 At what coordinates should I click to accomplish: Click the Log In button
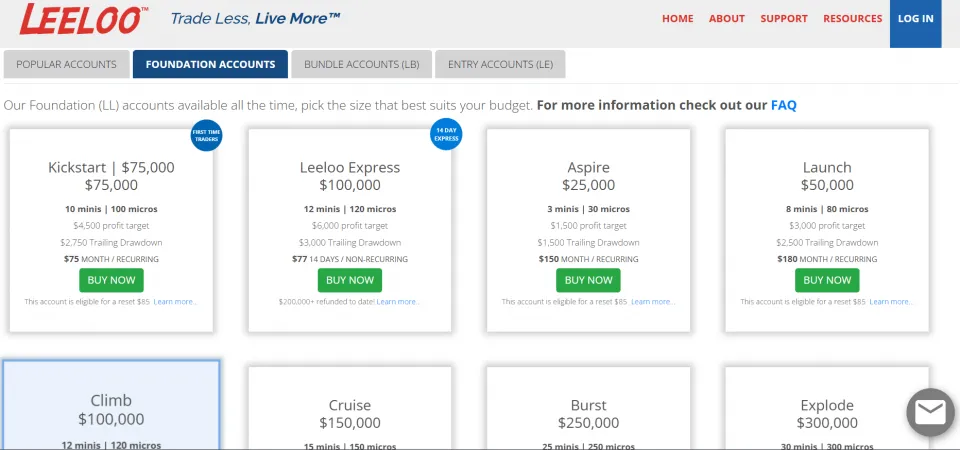click(x=915, y=18)
